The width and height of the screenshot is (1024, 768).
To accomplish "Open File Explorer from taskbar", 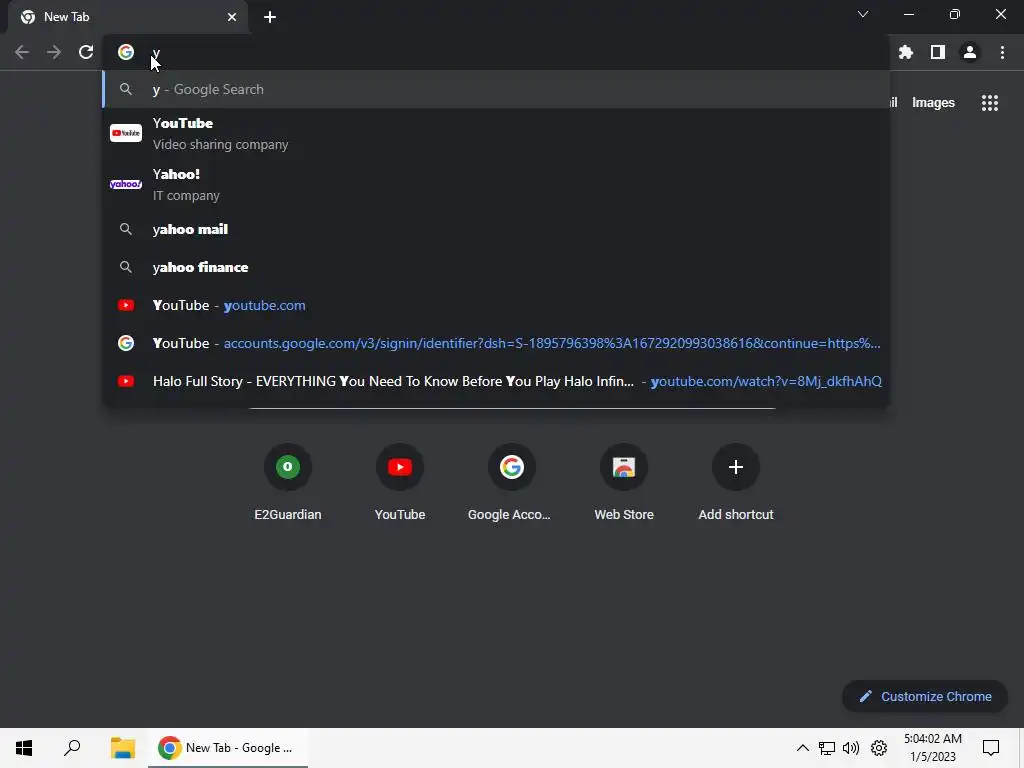I will pos(123,748).
